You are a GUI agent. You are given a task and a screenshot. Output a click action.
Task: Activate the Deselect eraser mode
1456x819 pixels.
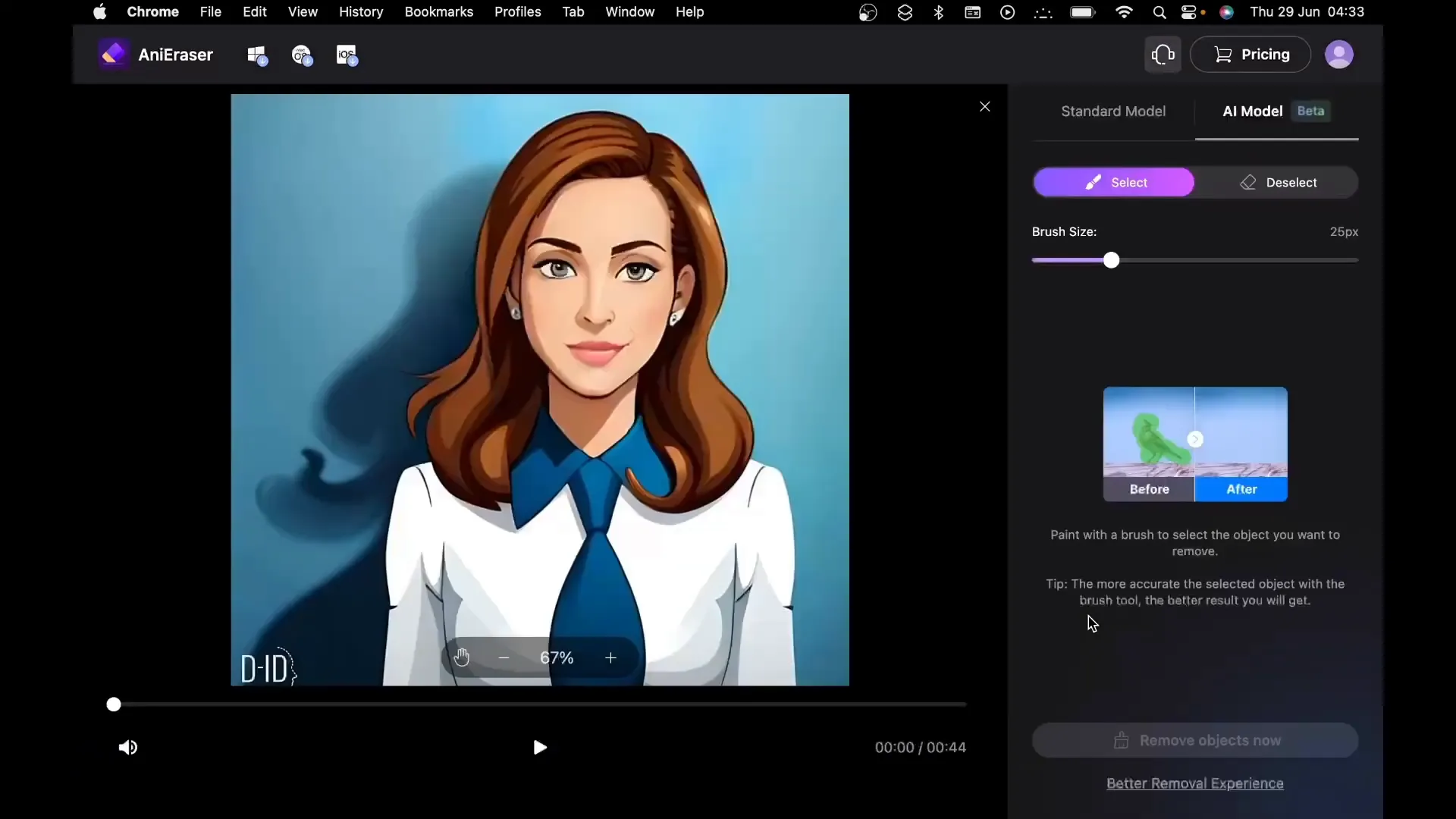click(1278, 183)
